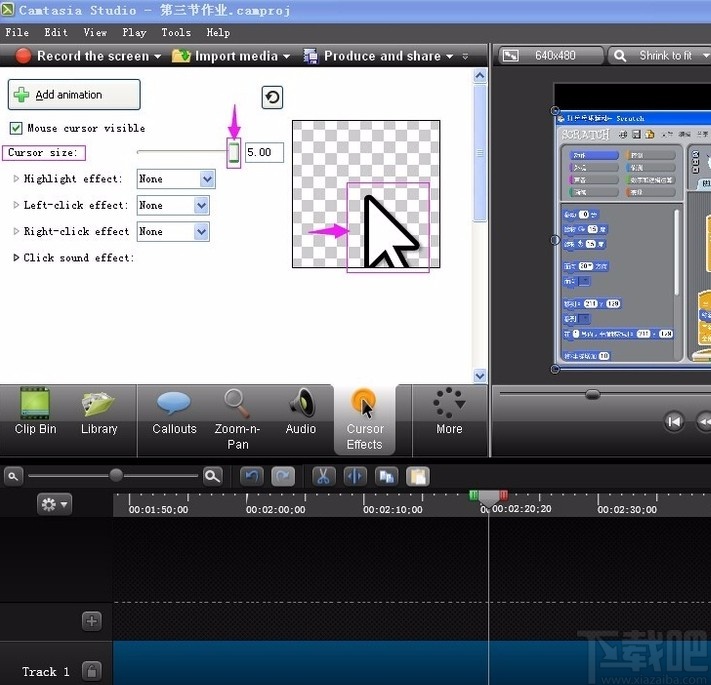
Task: Click the rewind playback button
Action: pyautogui.click(x=704, y=422)
